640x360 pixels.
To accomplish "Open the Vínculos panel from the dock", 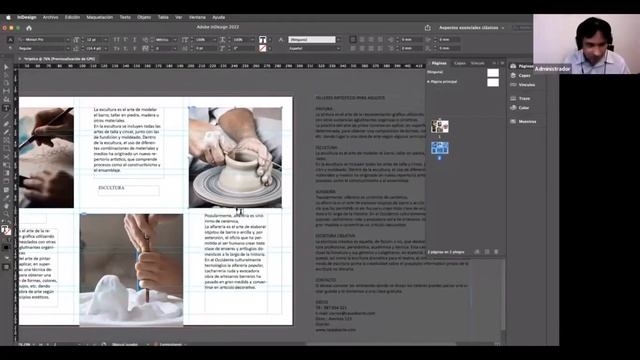I will tap(523, 85).
